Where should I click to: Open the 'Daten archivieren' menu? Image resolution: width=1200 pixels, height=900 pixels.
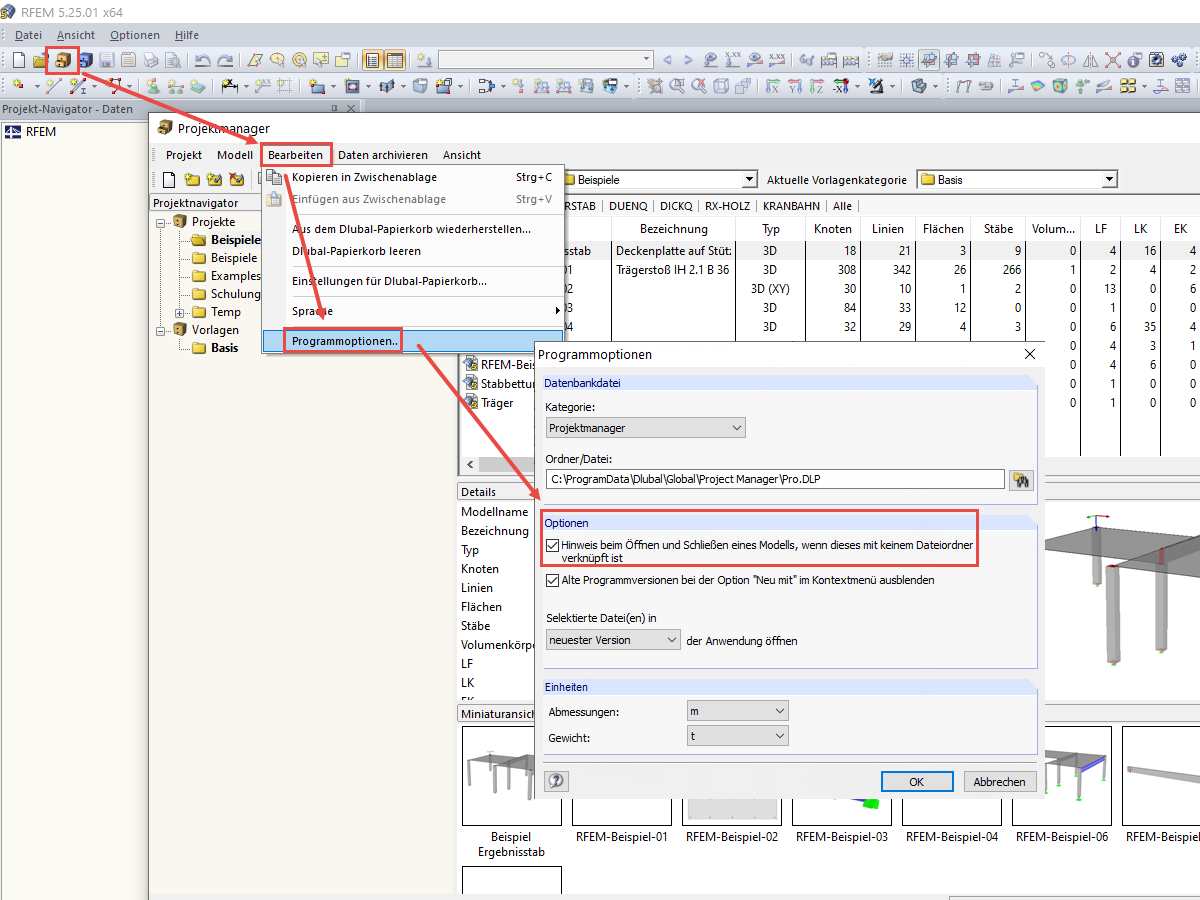383,155
